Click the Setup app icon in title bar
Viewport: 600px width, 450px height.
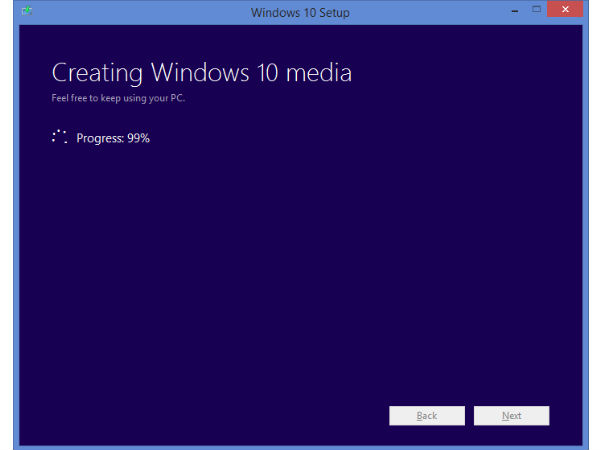(x=26, y=11)
